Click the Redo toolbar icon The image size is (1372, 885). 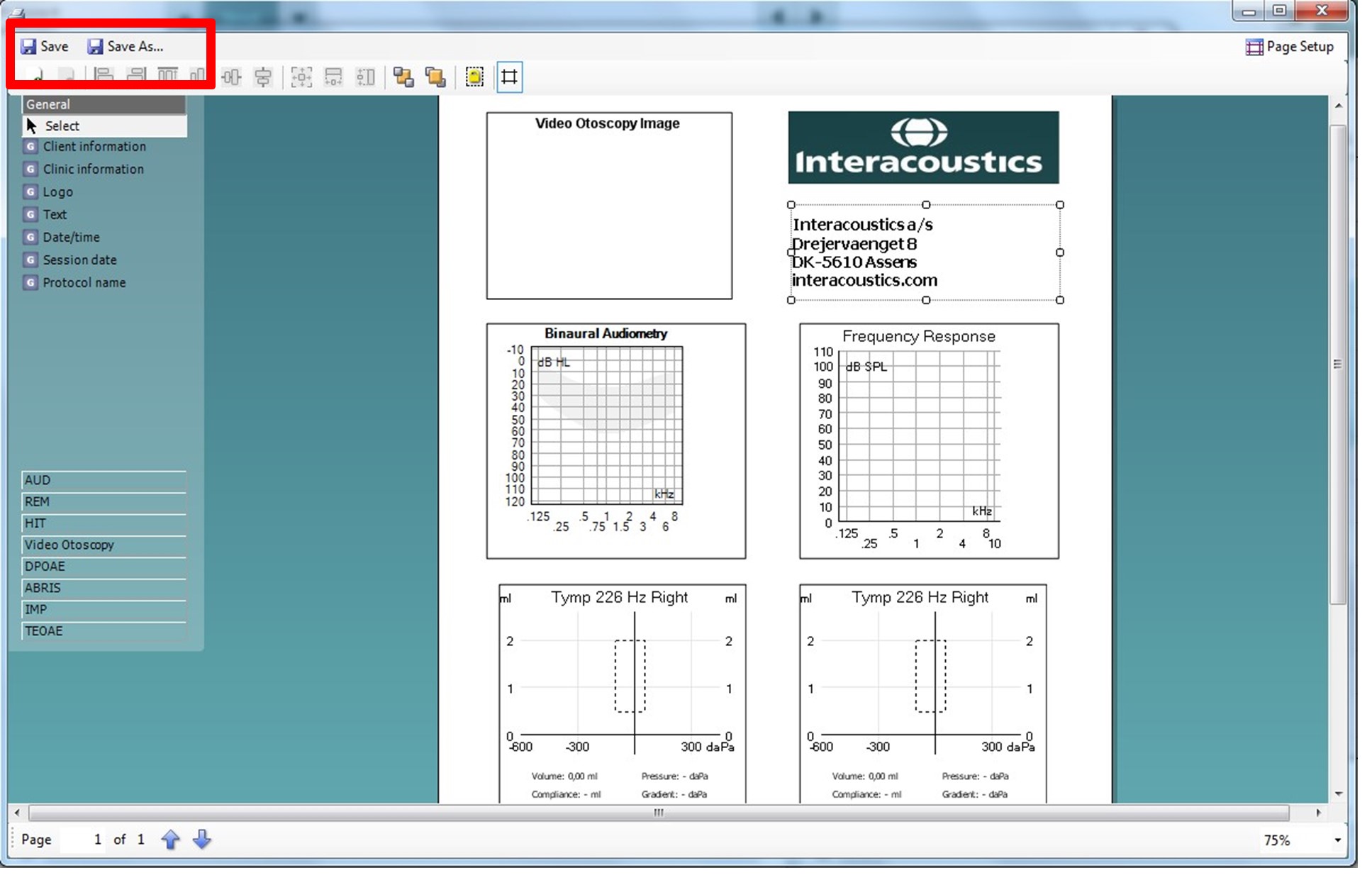(x=69, y=78)
